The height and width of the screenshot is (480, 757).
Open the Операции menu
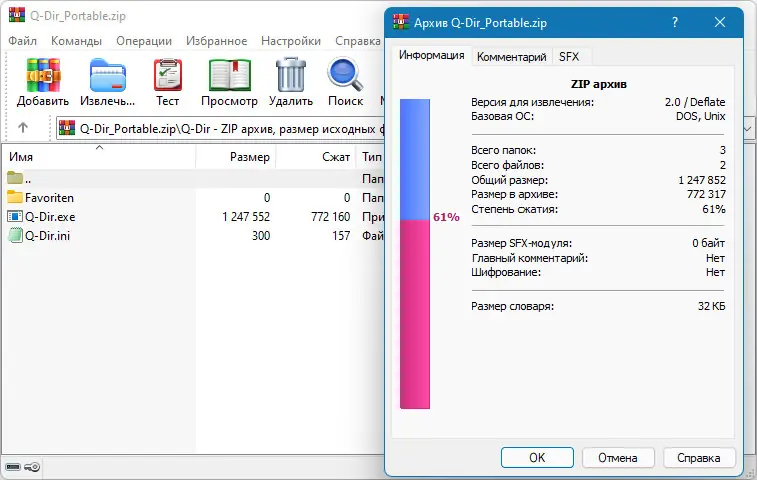tap(144, 41)
